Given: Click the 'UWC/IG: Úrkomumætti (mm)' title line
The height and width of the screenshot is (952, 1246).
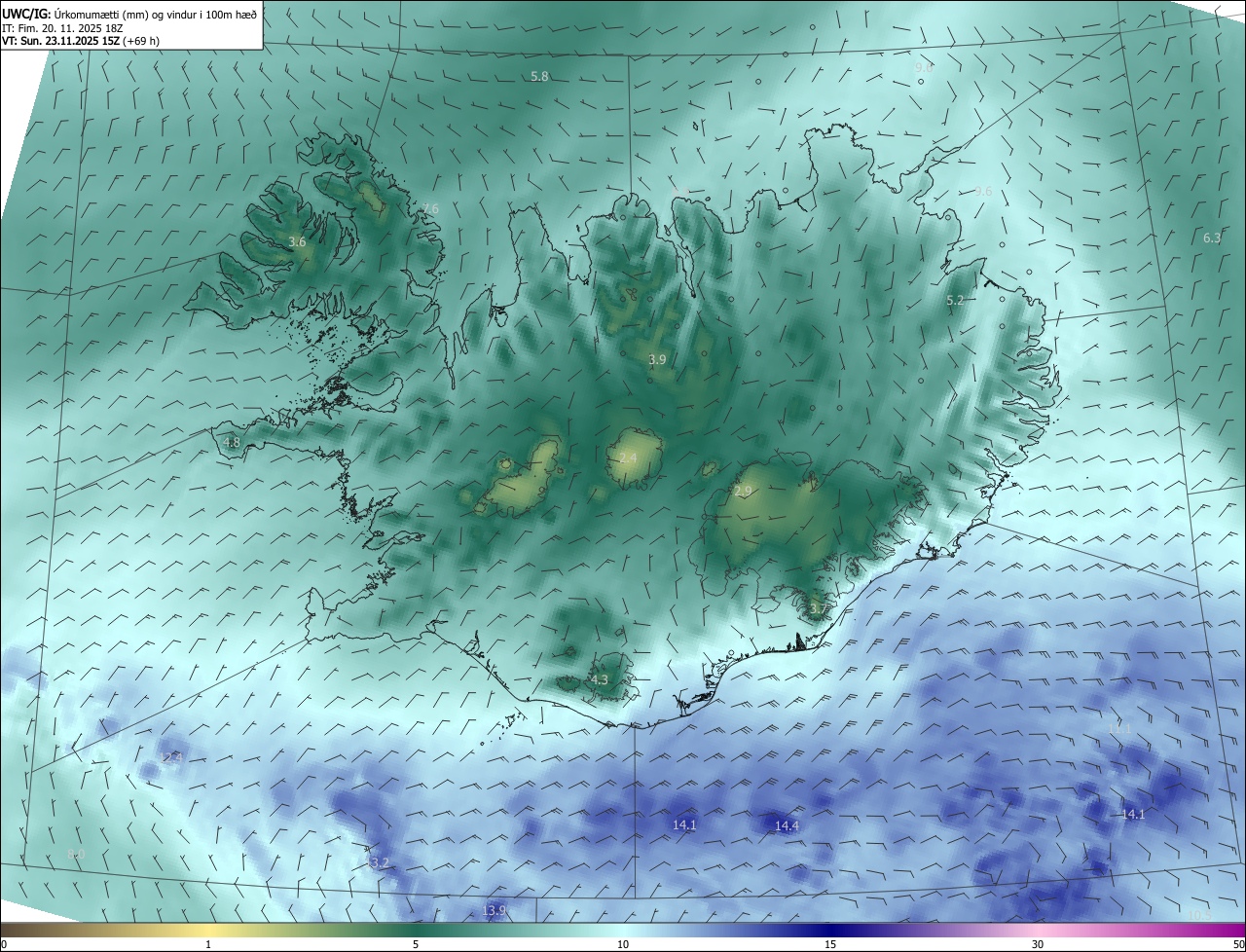Looking at the screenshot, I should coord(129,14).
